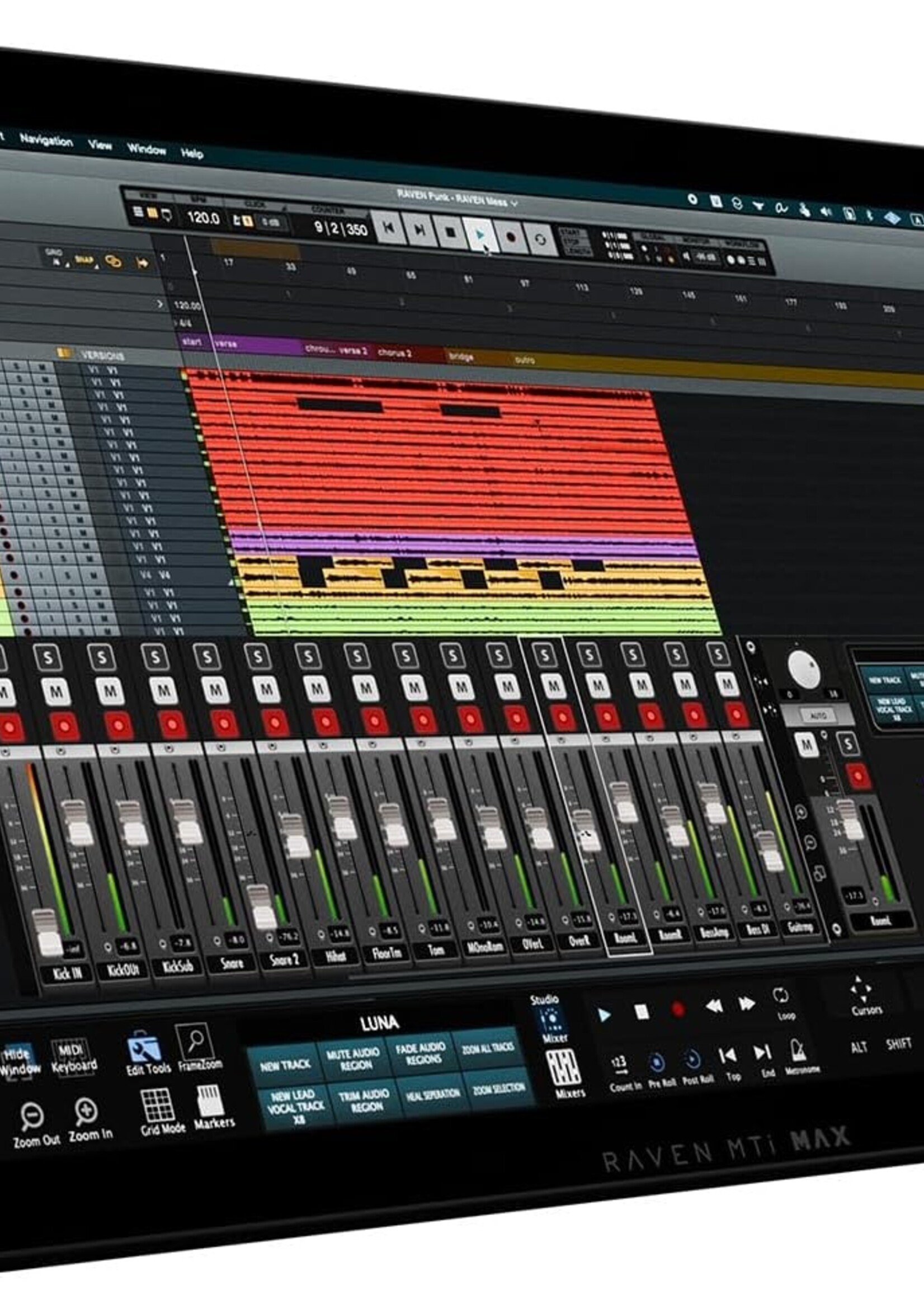Adjust the Snare 2 channel fader
The image size is (924, 1294).
point(262,907)
